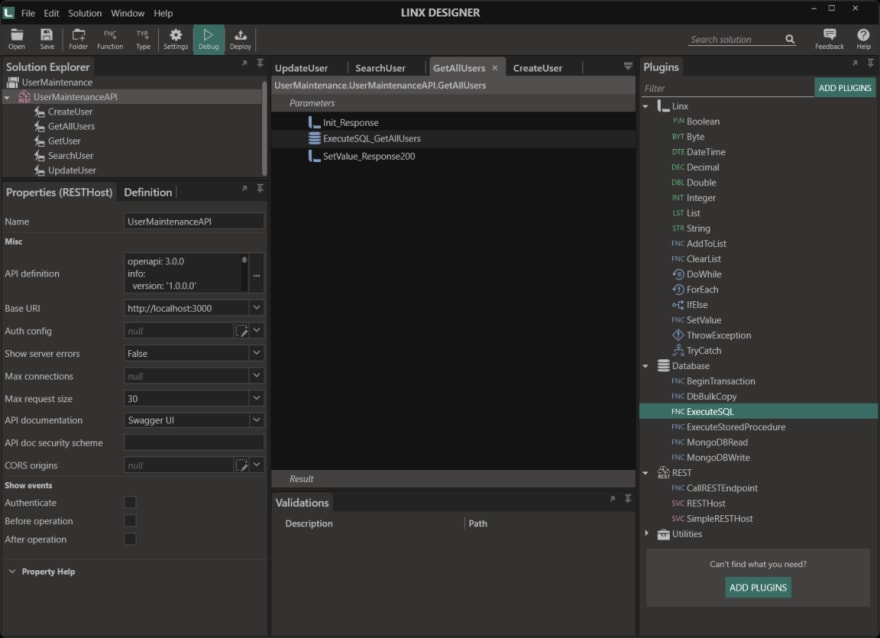This screenshot has width=880, height=638.
Task: Close the GetAllUsers tab
Action: pyautogui.click(x=494, y=68)
